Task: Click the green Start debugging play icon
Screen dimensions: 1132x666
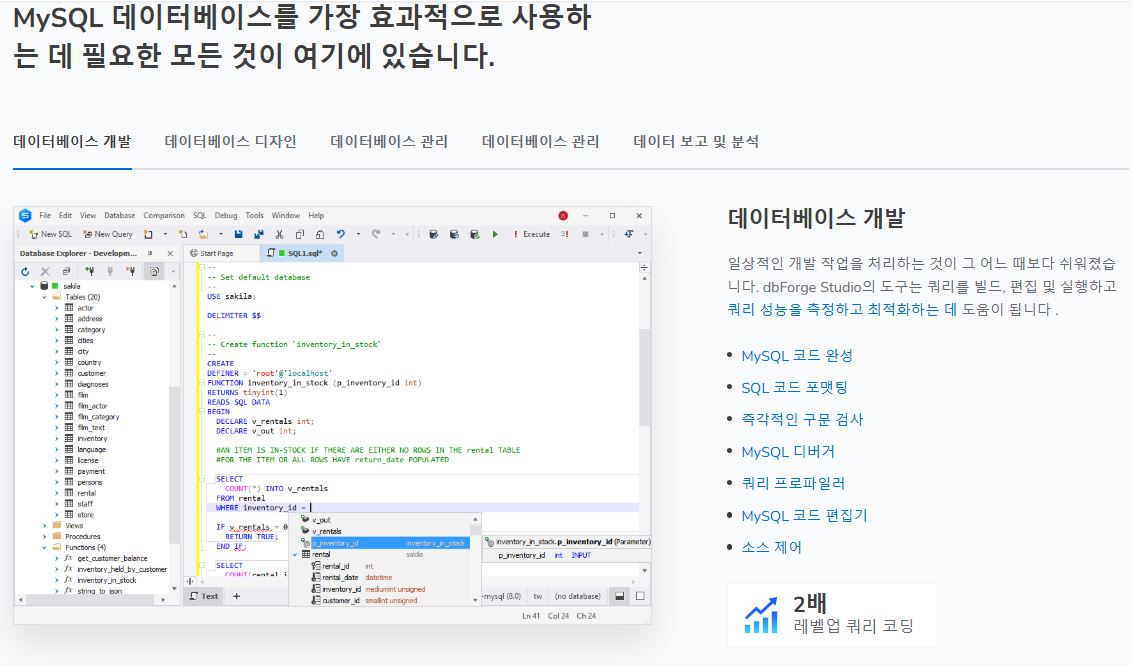Action: click(495, 235)
